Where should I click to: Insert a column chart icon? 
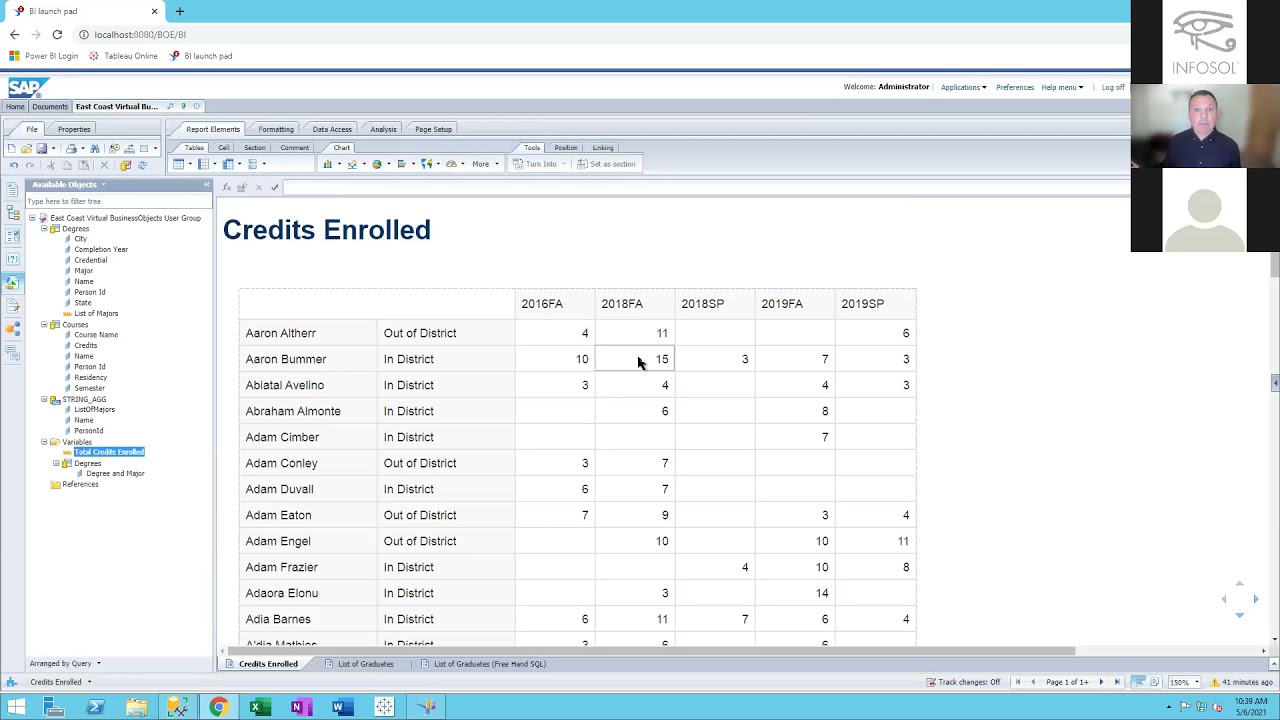pos(327,164)
